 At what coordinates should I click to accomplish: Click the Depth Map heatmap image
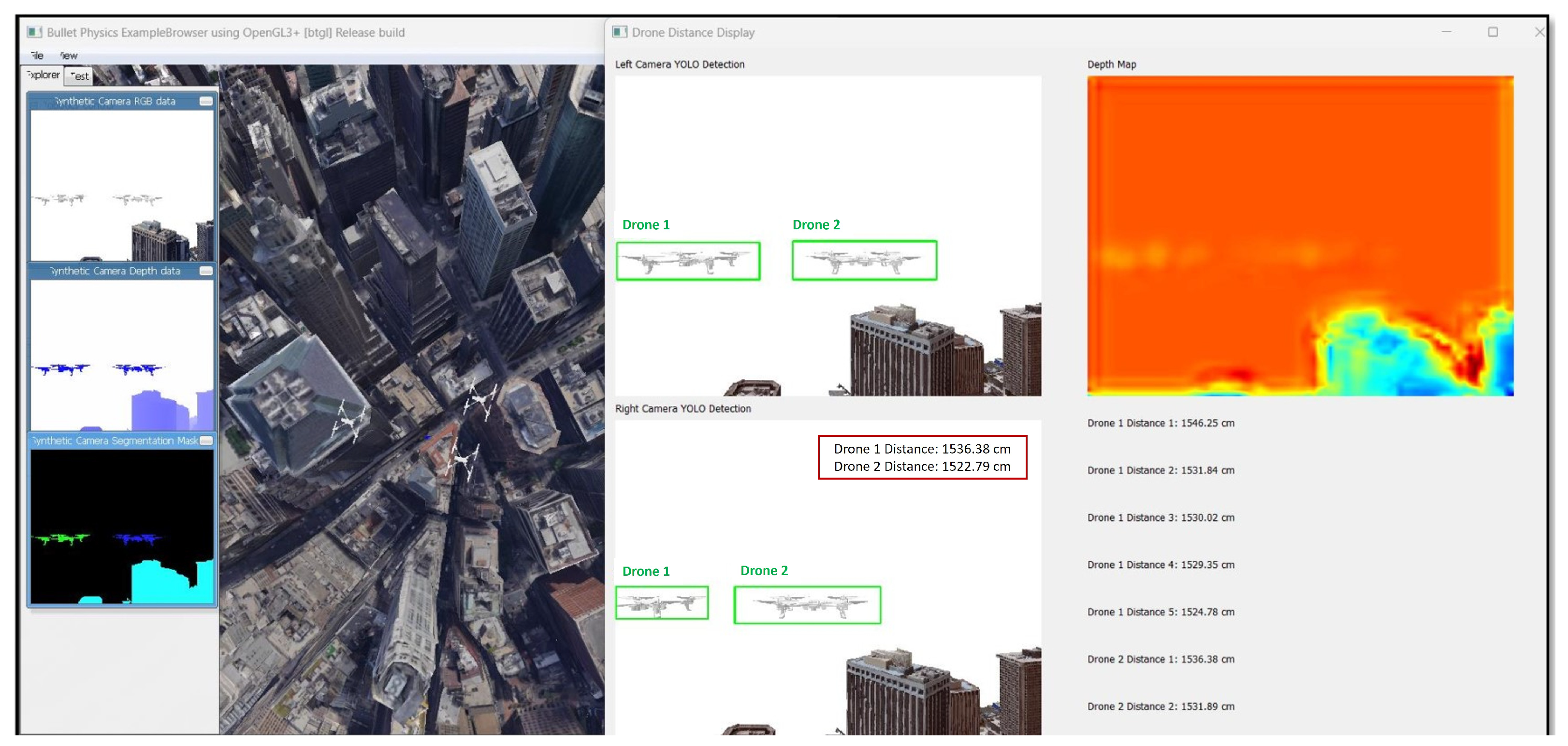[1300, 235]
